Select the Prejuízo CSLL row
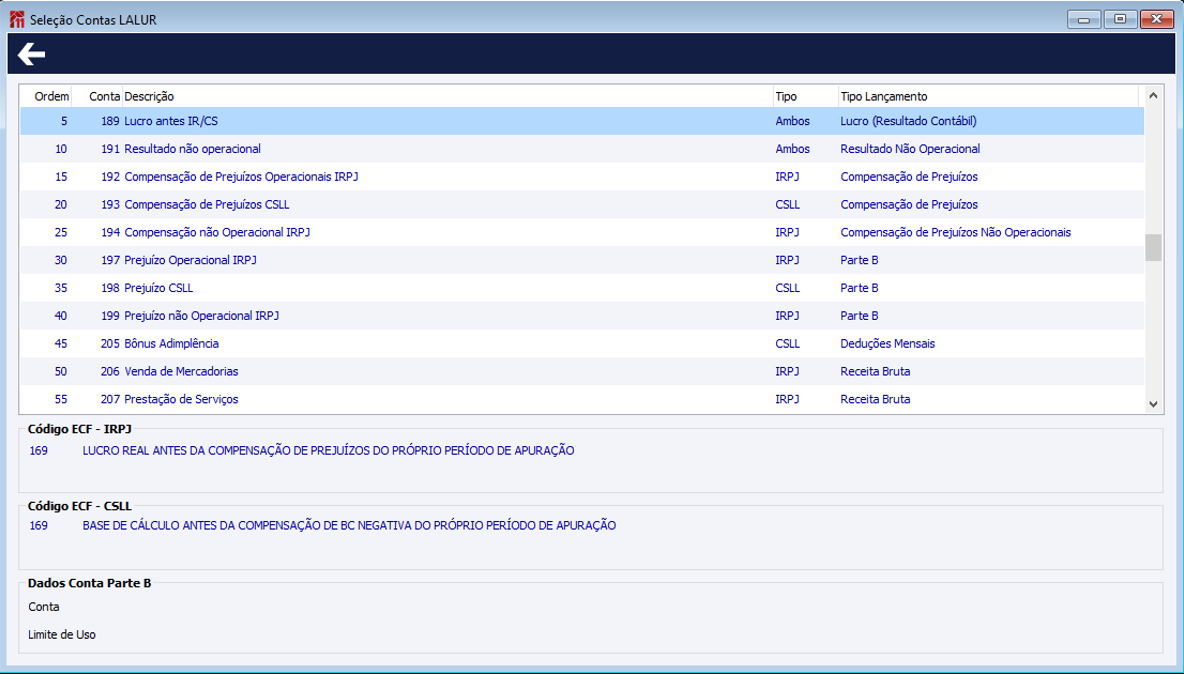Image resolution: width=1184 pixels, height=674 pixels. pos(582,288)
